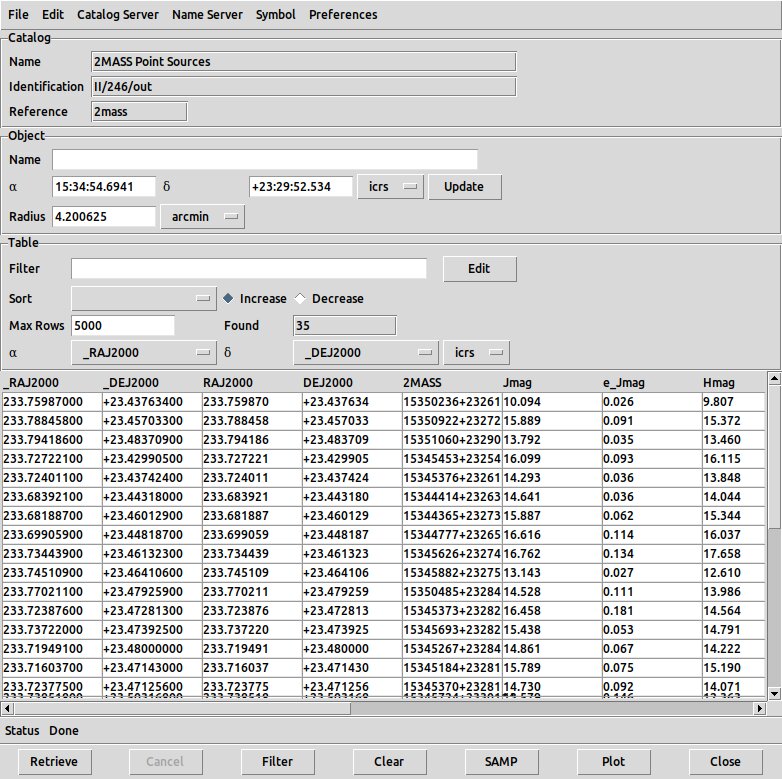
Task: Click the Edit filter button
Action: (x=480, y=269)
